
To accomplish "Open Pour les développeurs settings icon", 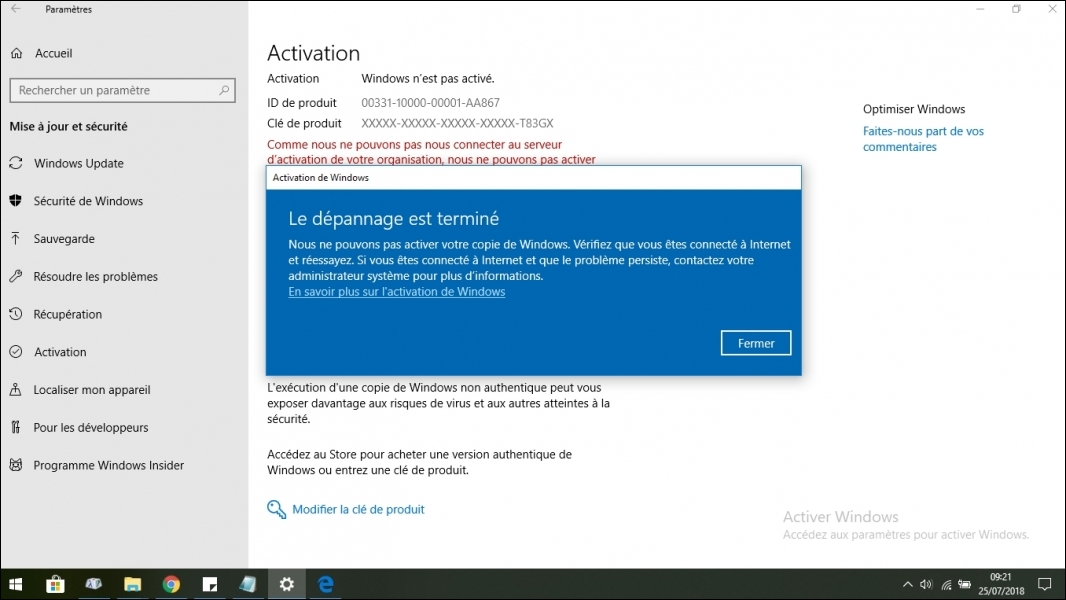I will [x=16, y=428].
